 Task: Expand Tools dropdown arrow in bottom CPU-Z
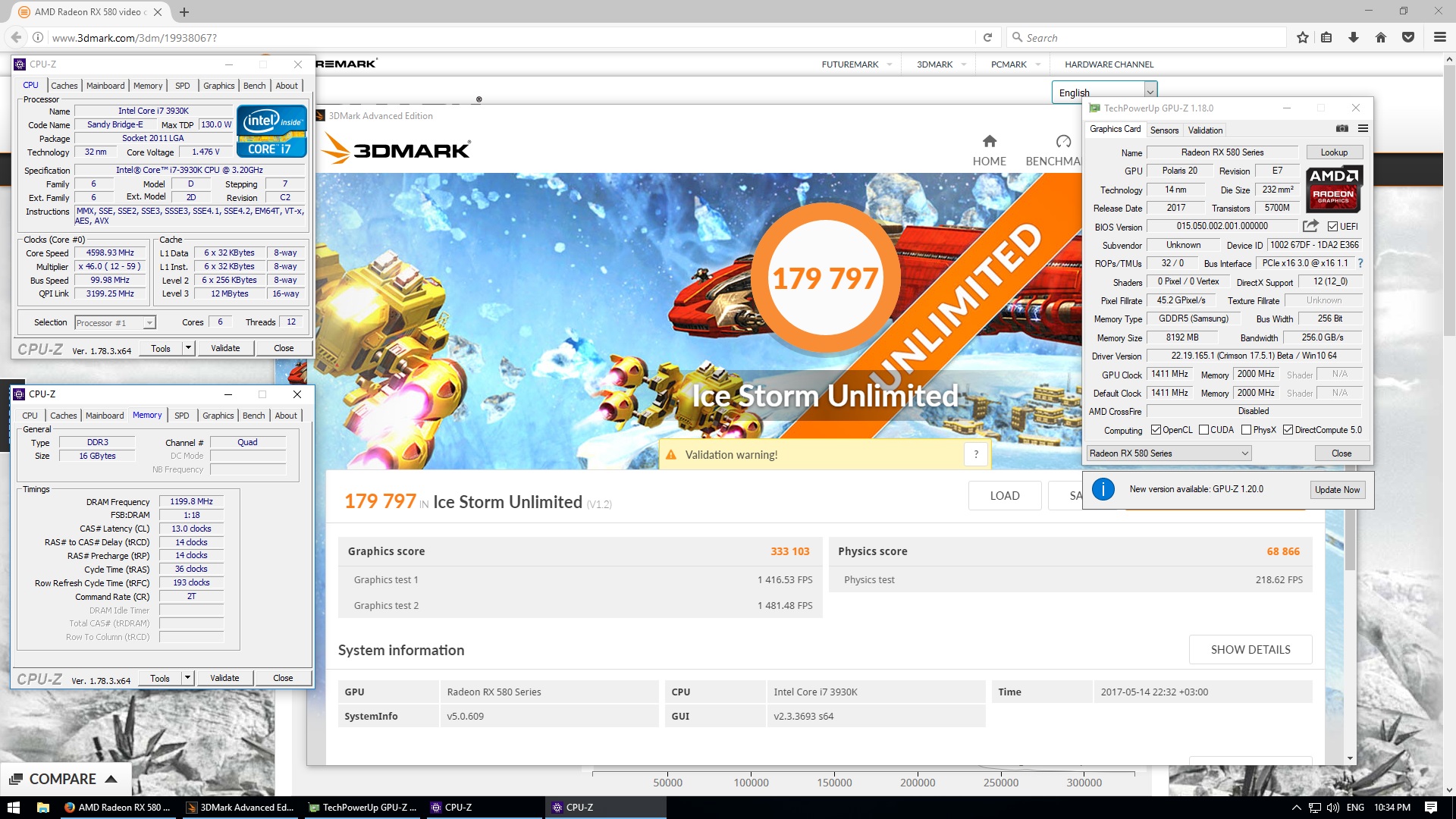(187, 678)
